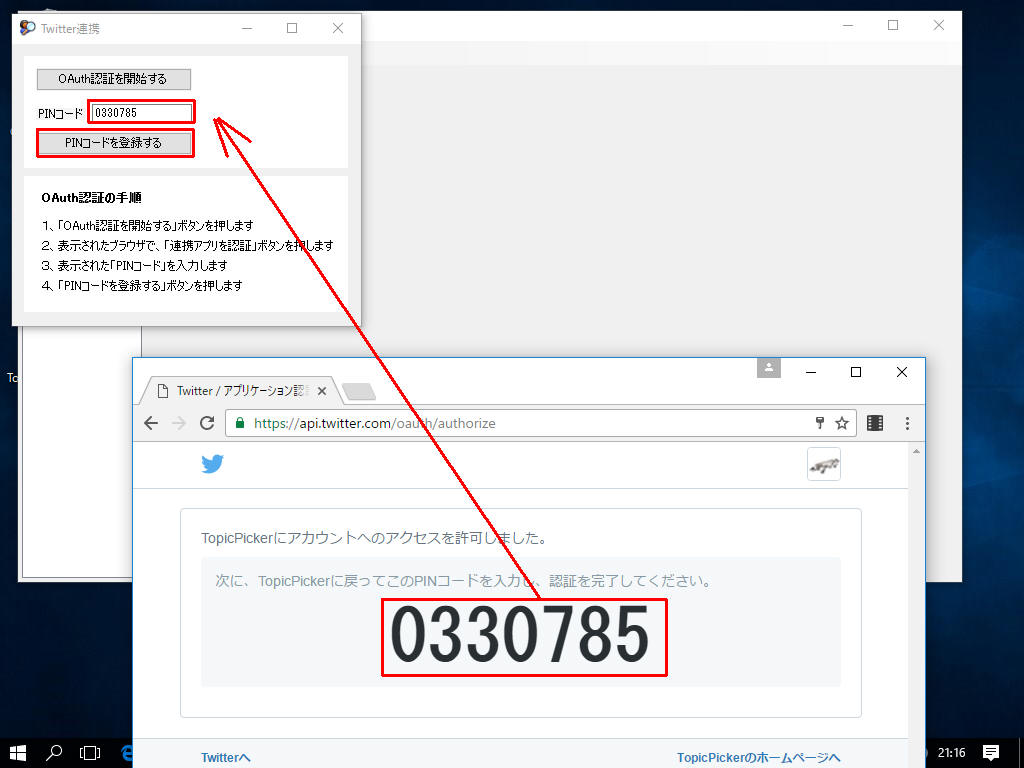Screen dimensions: 1024x768
Task: Open the Chrome three-dot menu
Action: coord(907,423)
